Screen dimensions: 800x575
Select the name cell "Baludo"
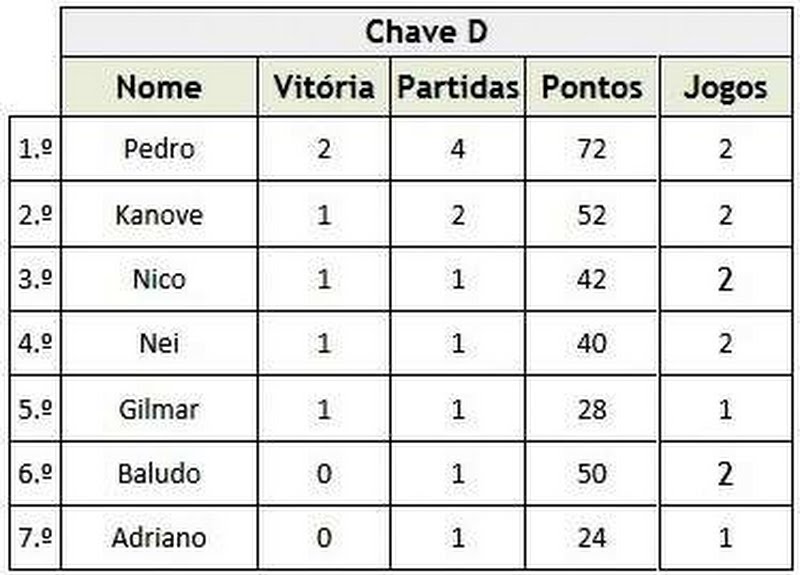pos(159,473)
